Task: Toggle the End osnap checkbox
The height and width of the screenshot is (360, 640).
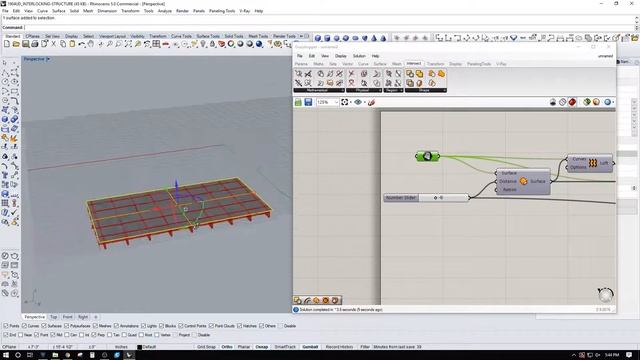Action: 6,335
